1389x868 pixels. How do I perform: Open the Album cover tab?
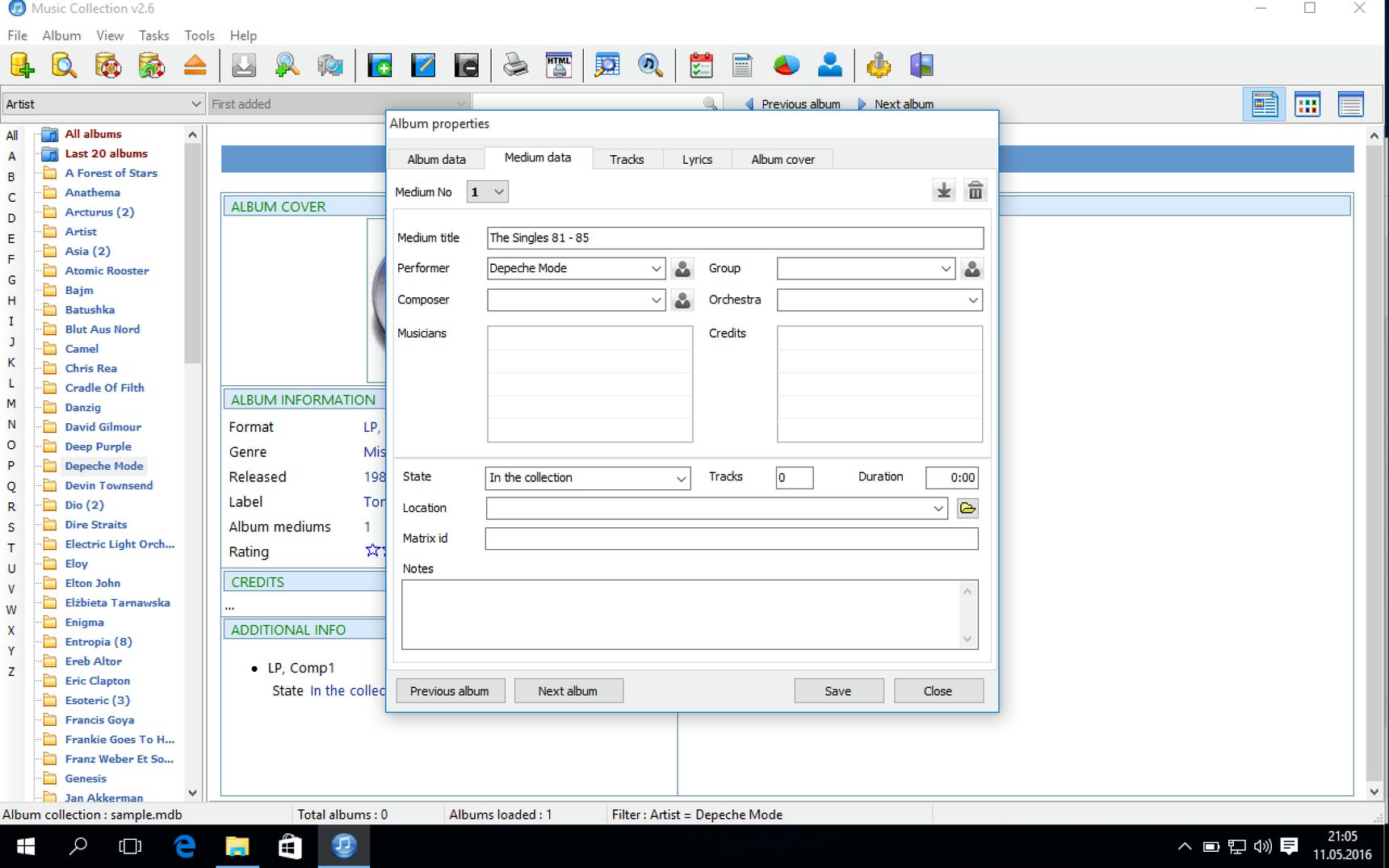pos(783,159)
